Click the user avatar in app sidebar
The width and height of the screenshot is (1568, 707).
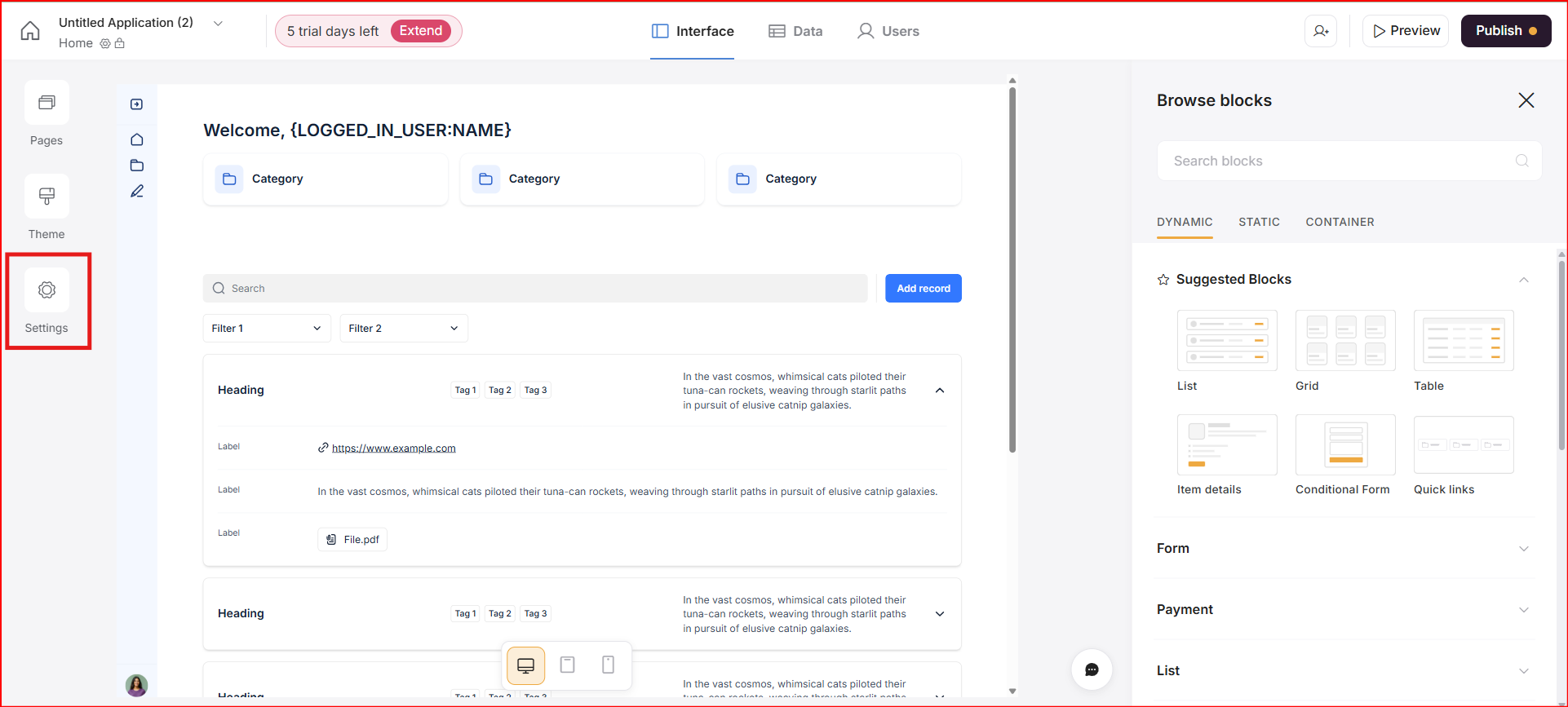click(137, 685)
